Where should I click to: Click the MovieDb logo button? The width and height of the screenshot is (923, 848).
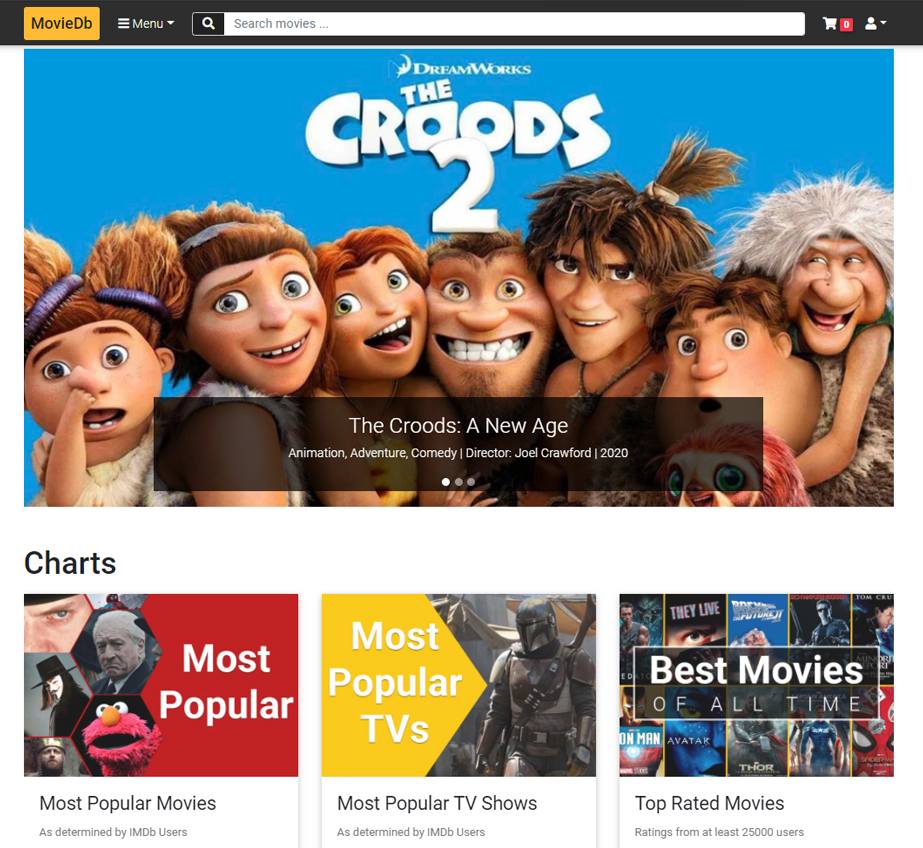62,24
